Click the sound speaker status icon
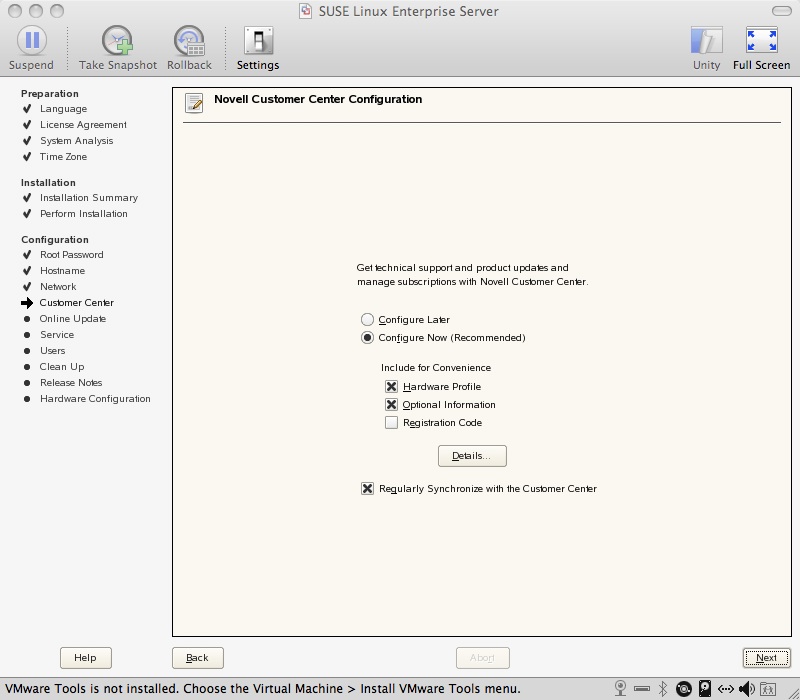Image resolution: width=800 pixels, height=700 pixels. [747, 689]
